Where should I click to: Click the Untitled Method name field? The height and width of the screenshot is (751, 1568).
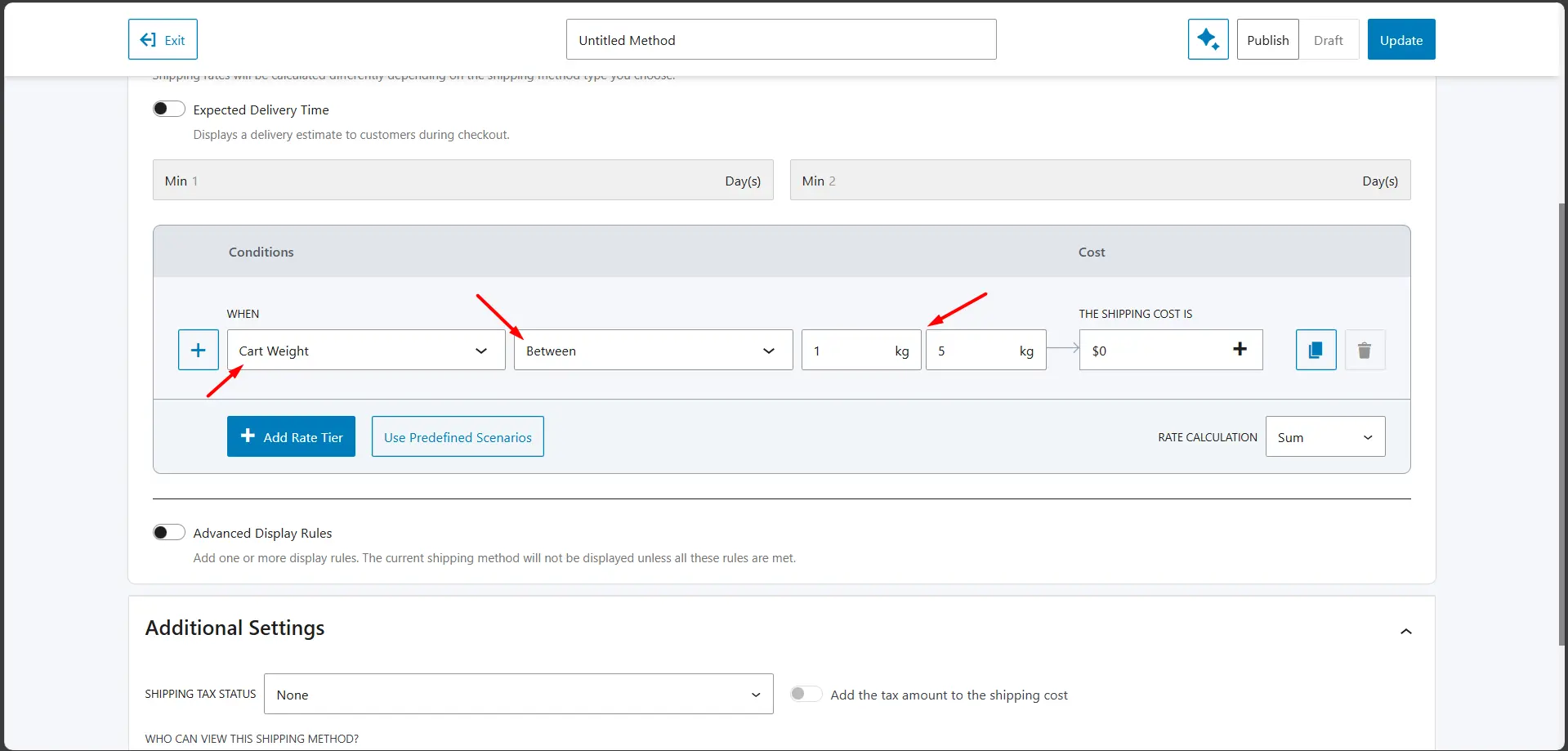coord(780,39)
